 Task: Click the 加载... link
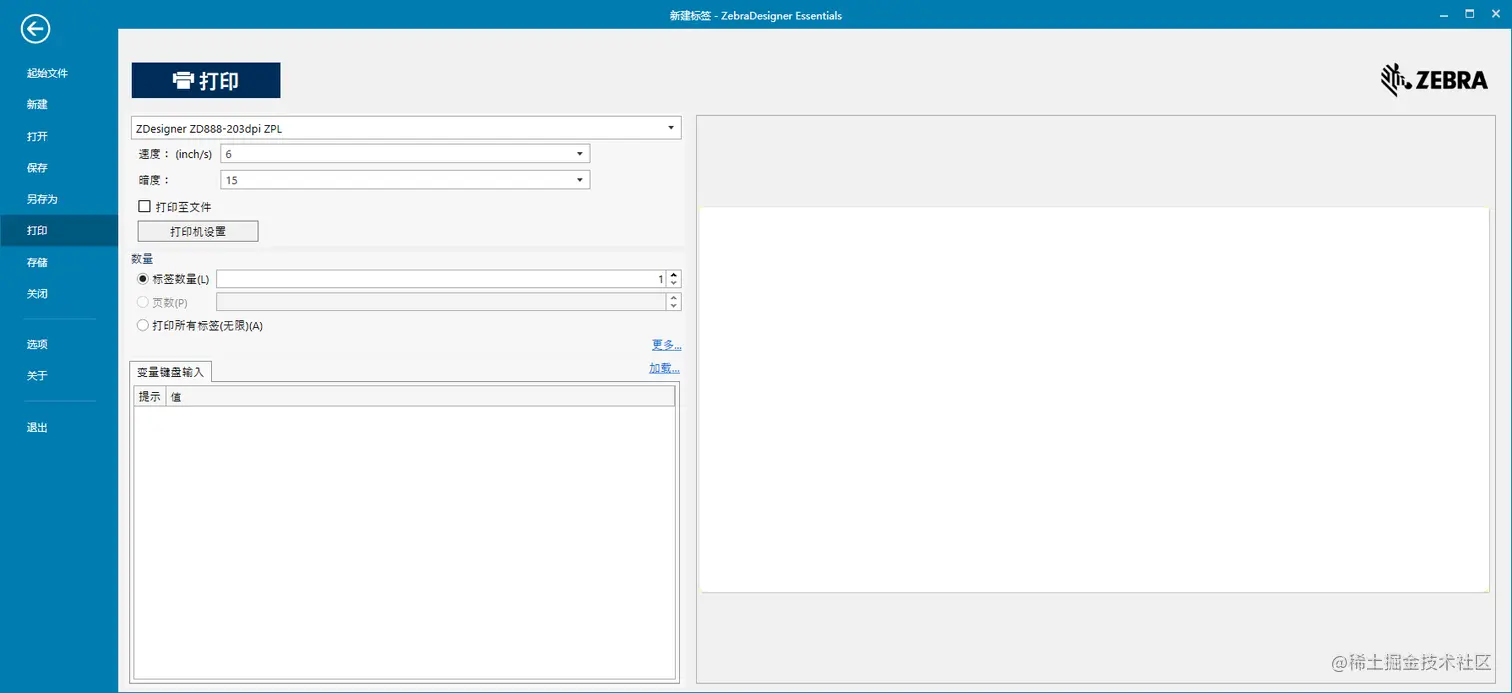(x=664, y=368)
